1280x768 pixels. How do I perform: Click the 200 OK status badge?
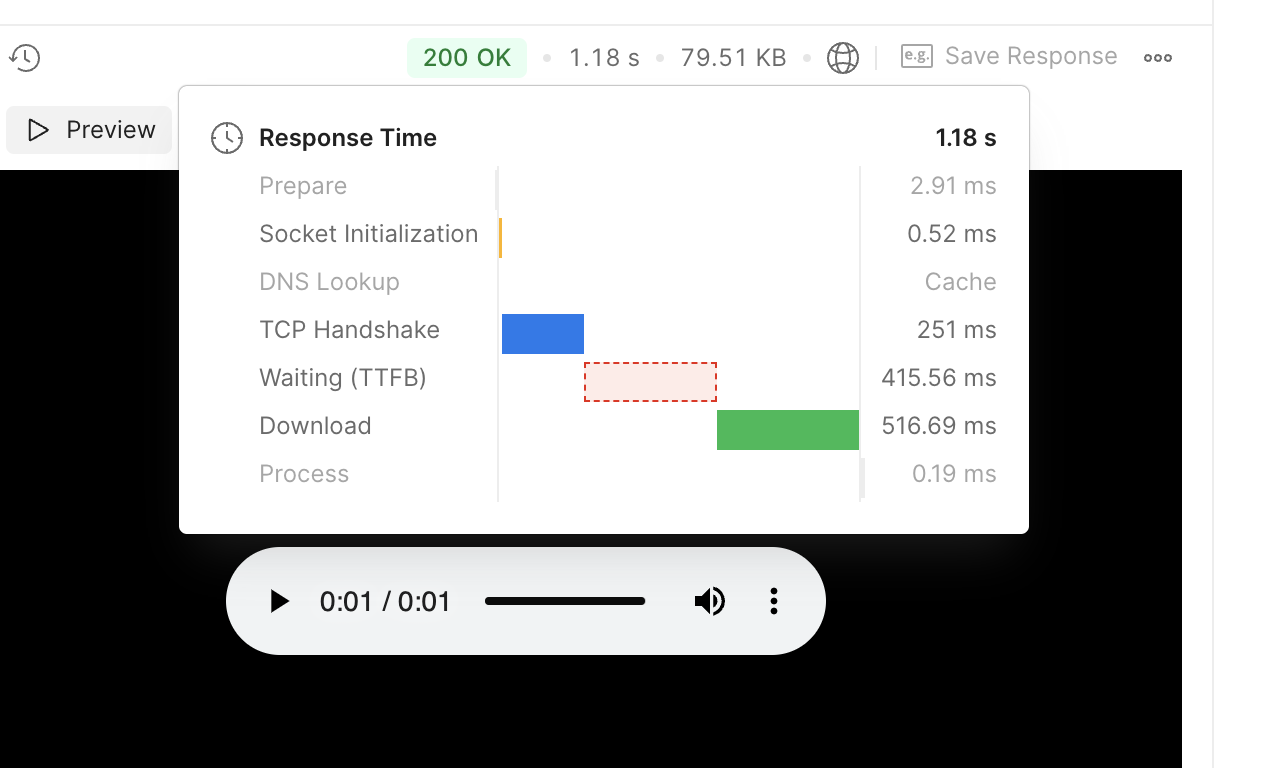(467, 58)
